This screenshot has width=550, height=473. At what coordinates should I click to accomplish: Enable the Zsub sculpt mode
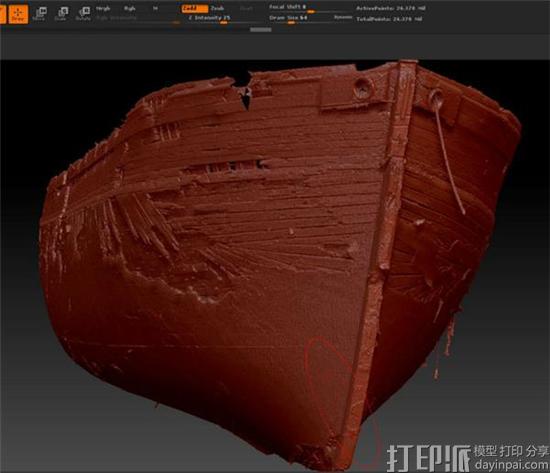(217, 8)
